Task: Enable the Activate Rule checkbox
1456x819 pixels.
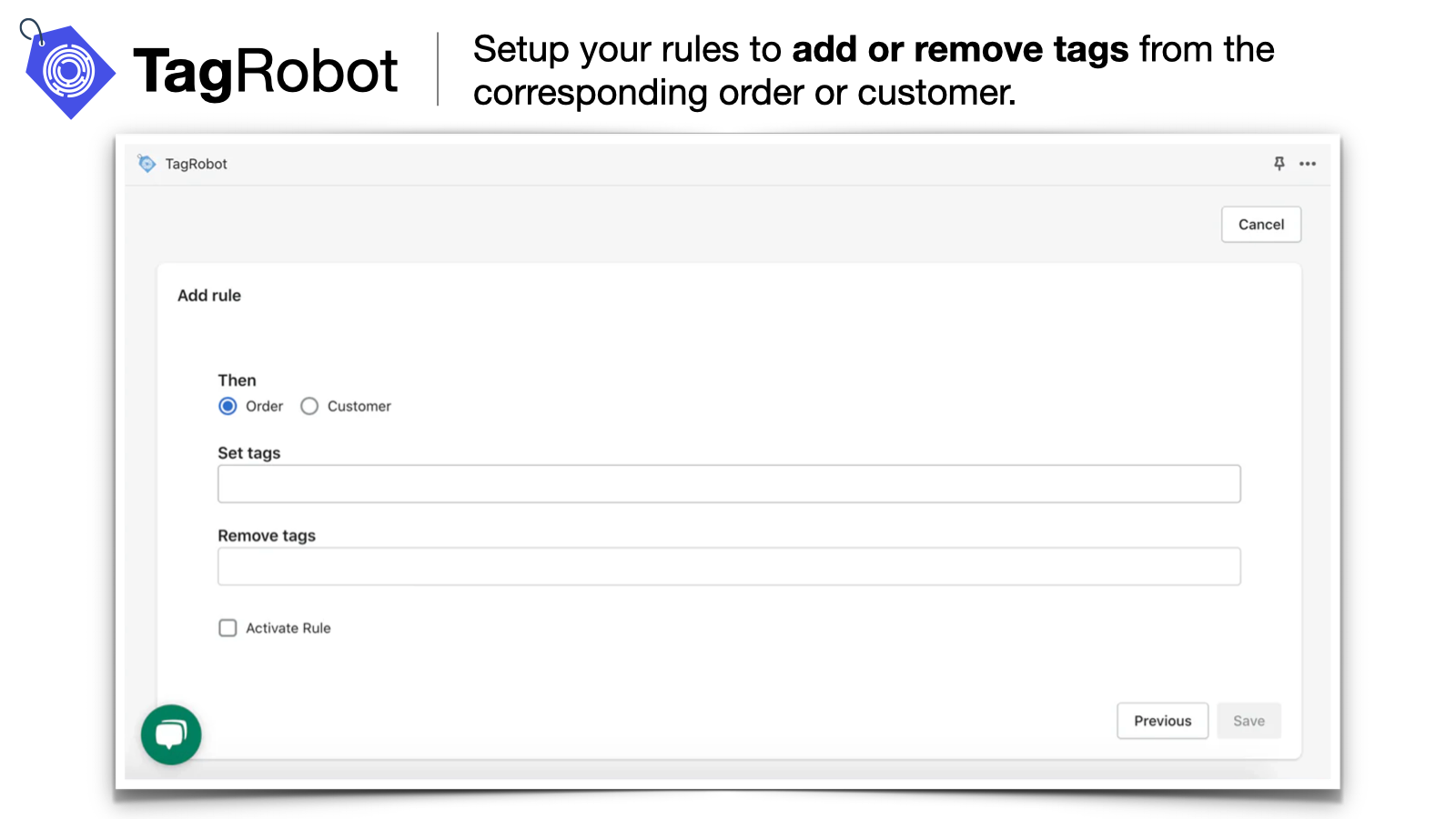Action: [x=227, y=628]
